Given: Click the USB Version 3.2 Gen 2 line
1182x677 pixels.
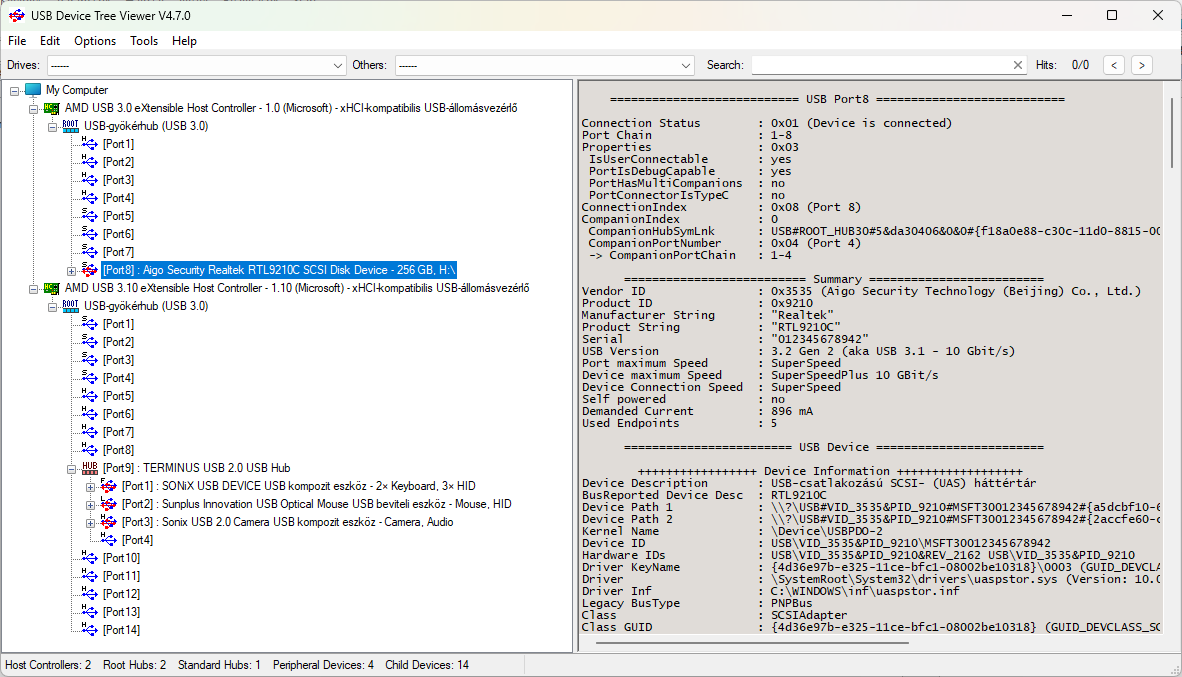Looking at the screenshot, I should tap(798, 351).
